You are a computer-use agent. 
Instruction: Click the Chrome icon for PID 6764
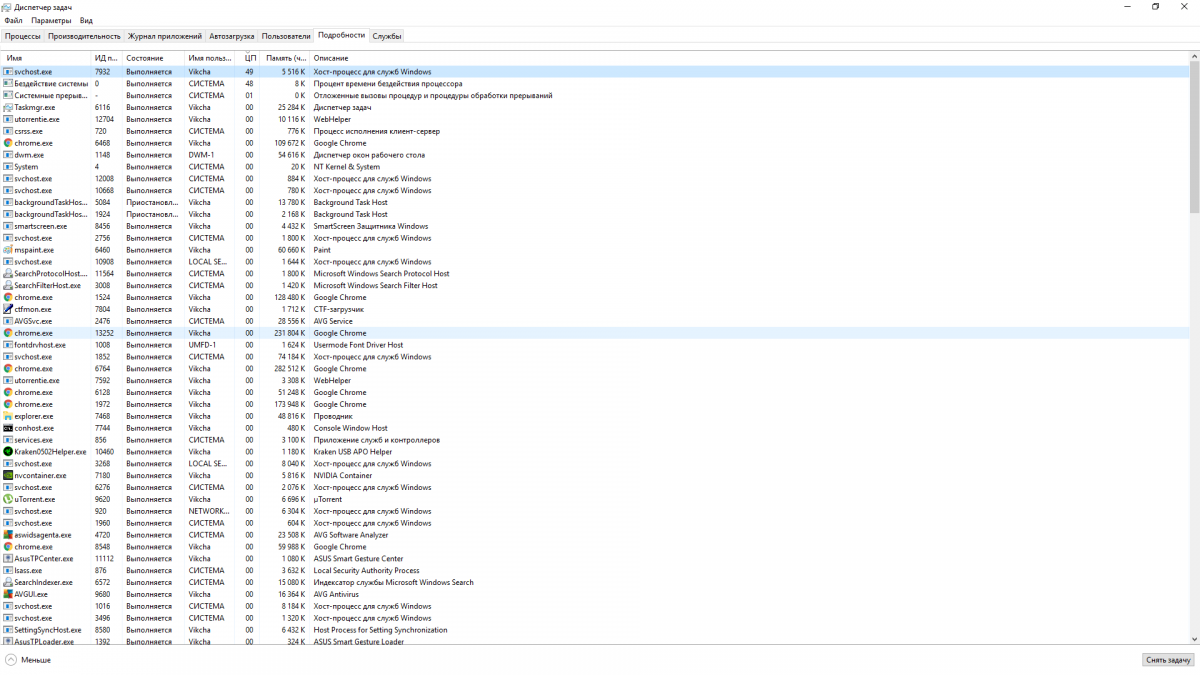(x=8, y=369)
